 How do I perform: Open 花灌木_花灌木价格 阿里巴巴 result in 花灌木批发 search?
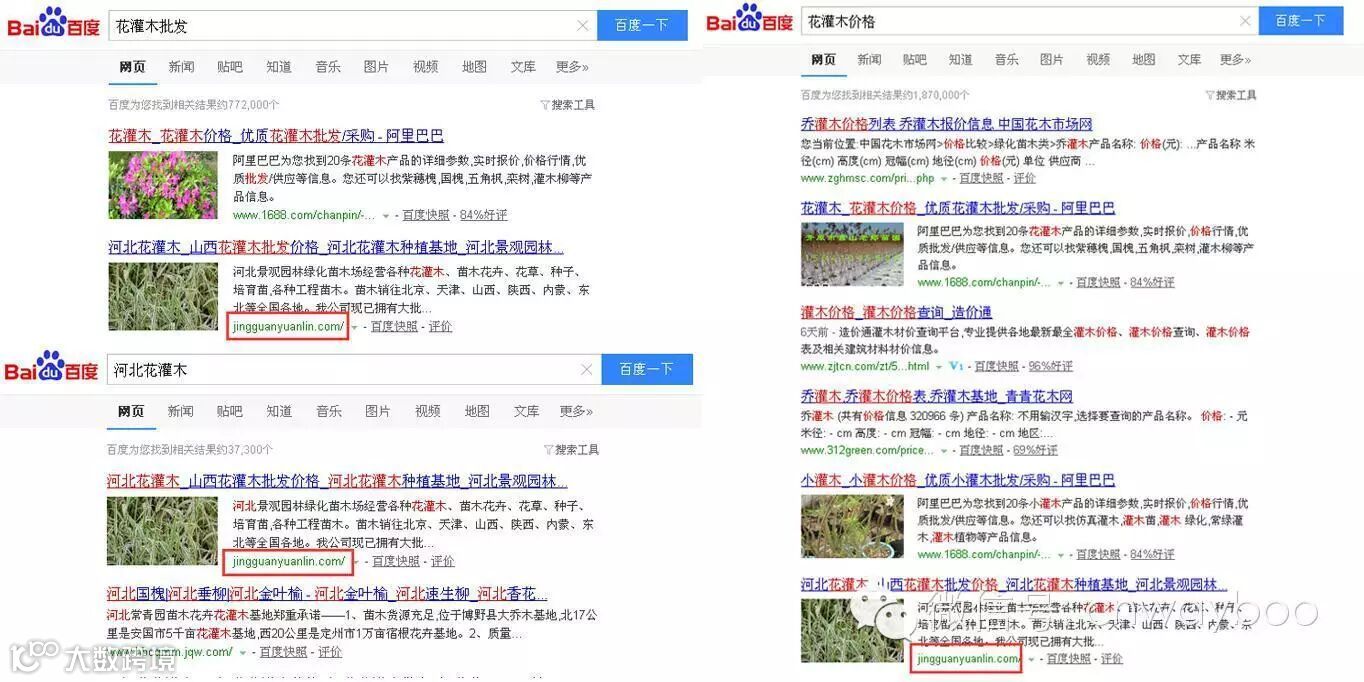click(276, 136)
